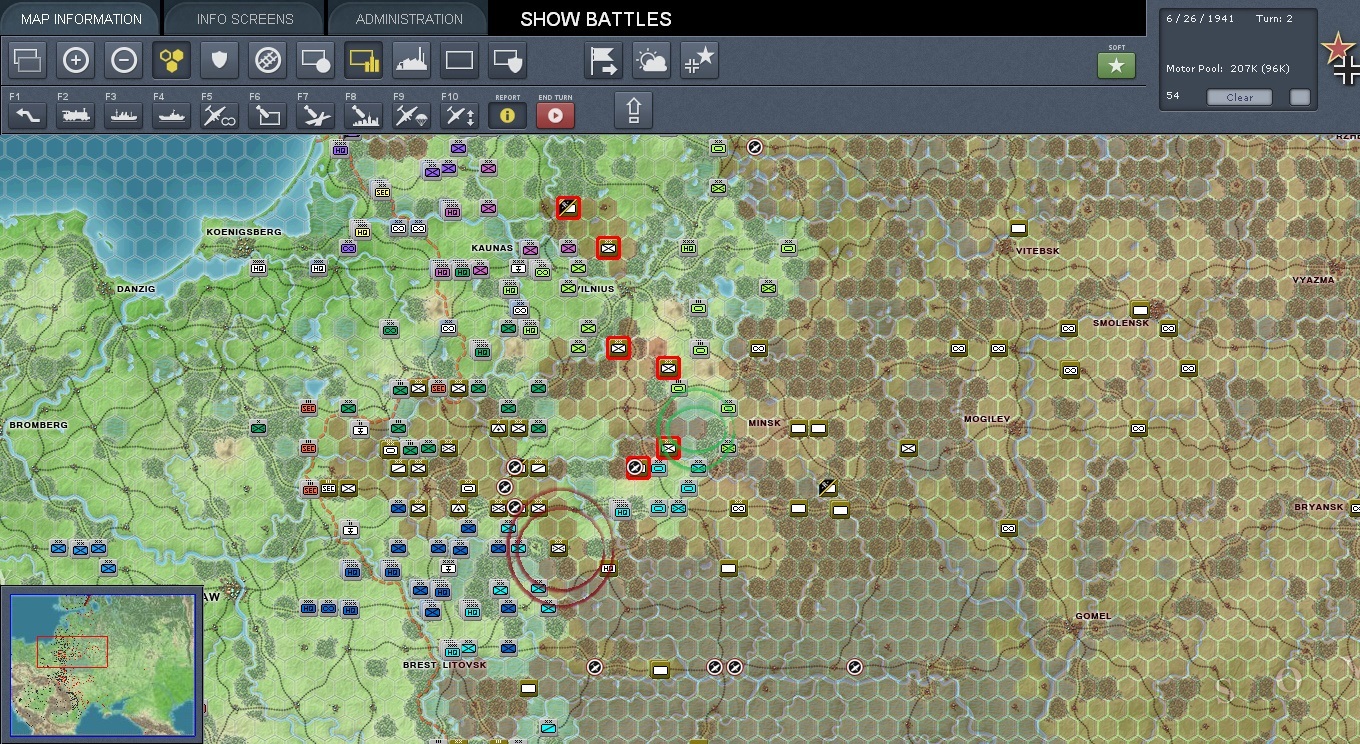Select F2 rail movement mode
The image size is (1360, 744).
[x=75, y=115]
